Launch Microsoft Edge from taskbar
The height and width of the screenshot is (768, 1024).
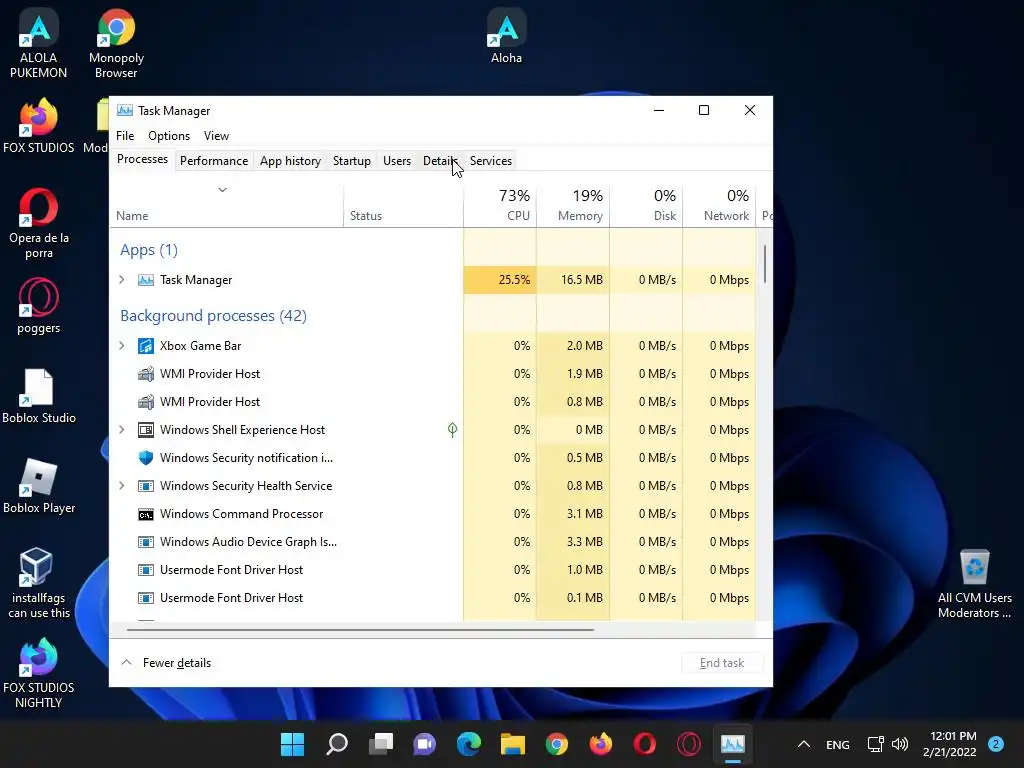point(469,744)
